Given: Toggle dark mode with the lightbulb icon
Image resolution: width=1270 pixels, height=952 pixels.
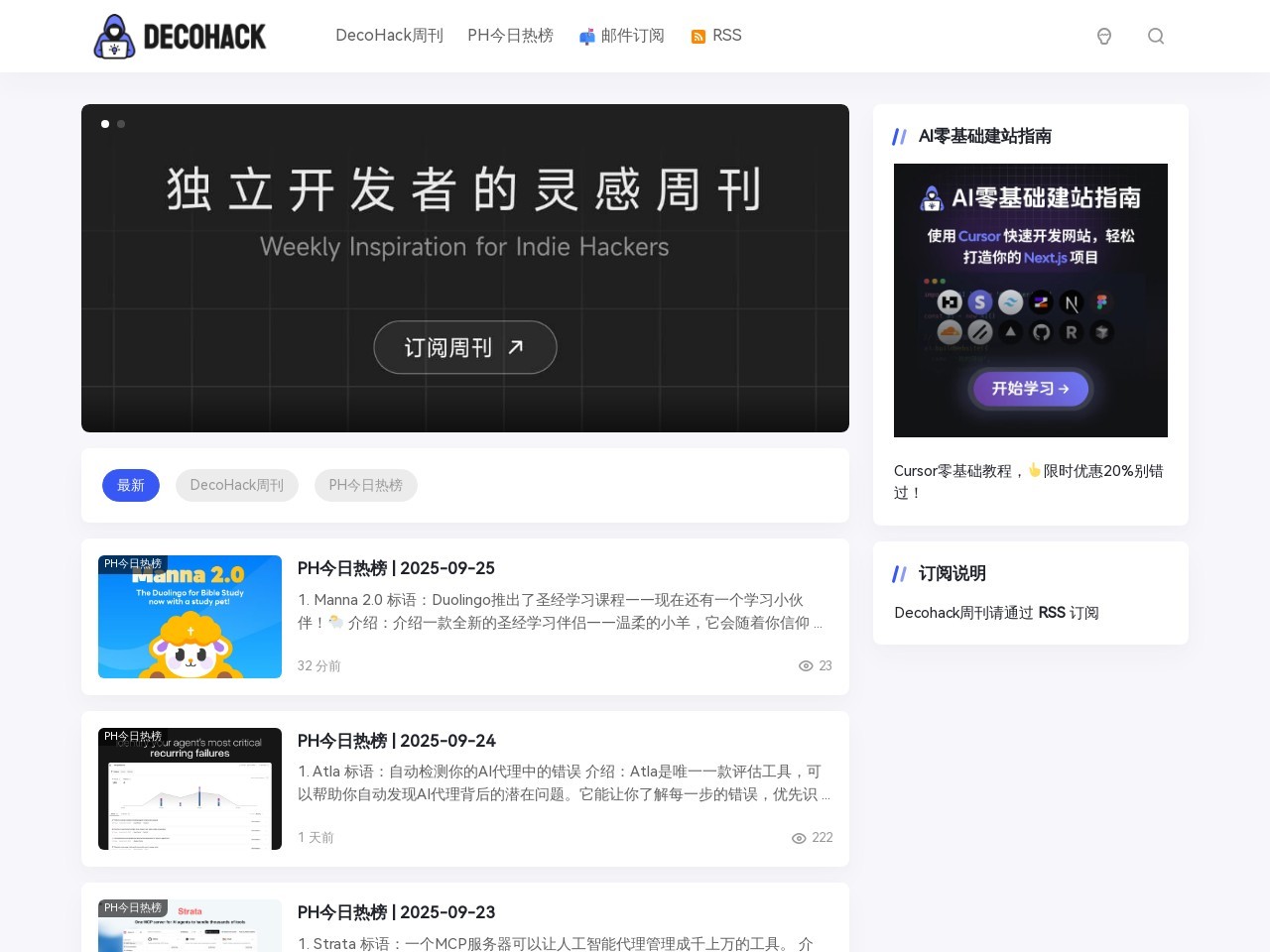Looking at the screenshot, I should [1103, 37].
